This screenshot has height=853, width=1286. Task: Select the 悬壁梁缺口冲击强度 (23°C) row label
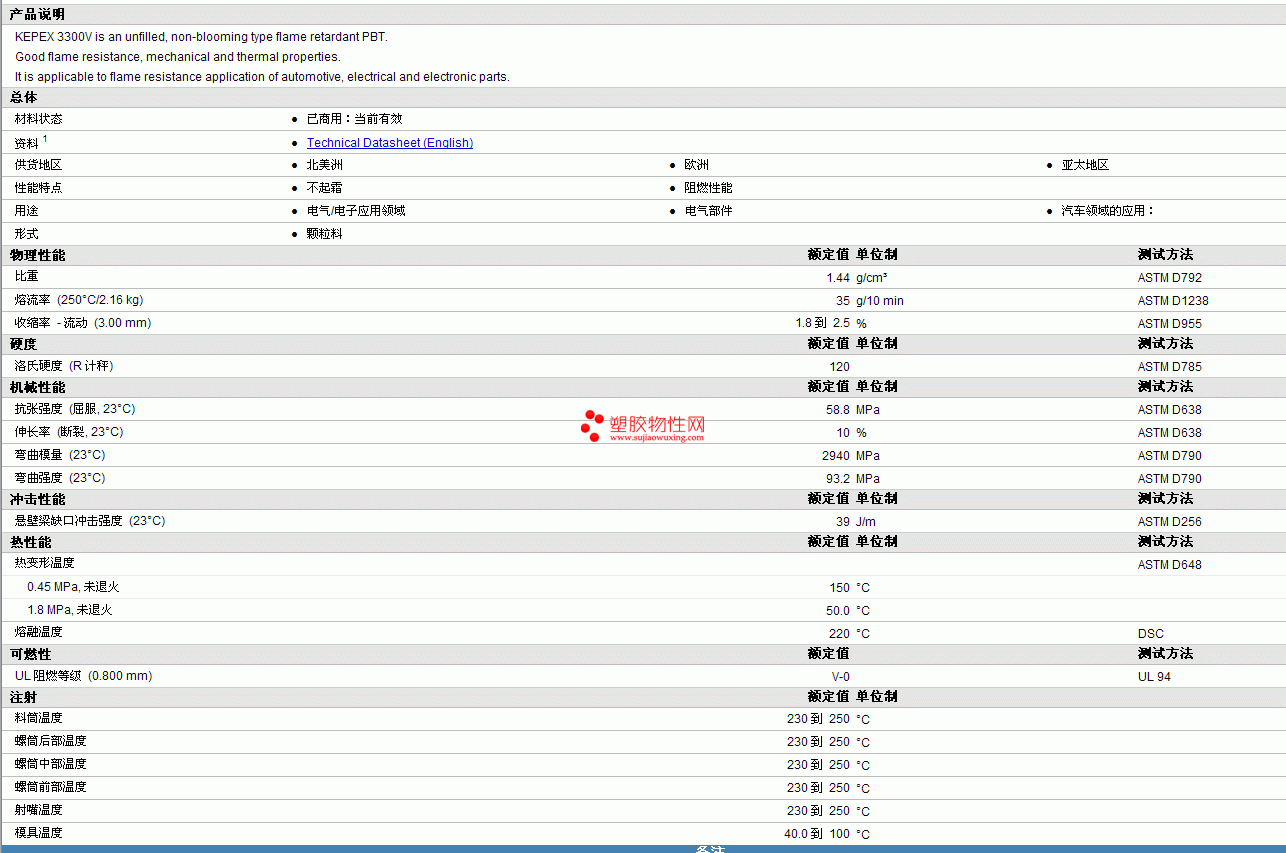click(x=90, y=521)
